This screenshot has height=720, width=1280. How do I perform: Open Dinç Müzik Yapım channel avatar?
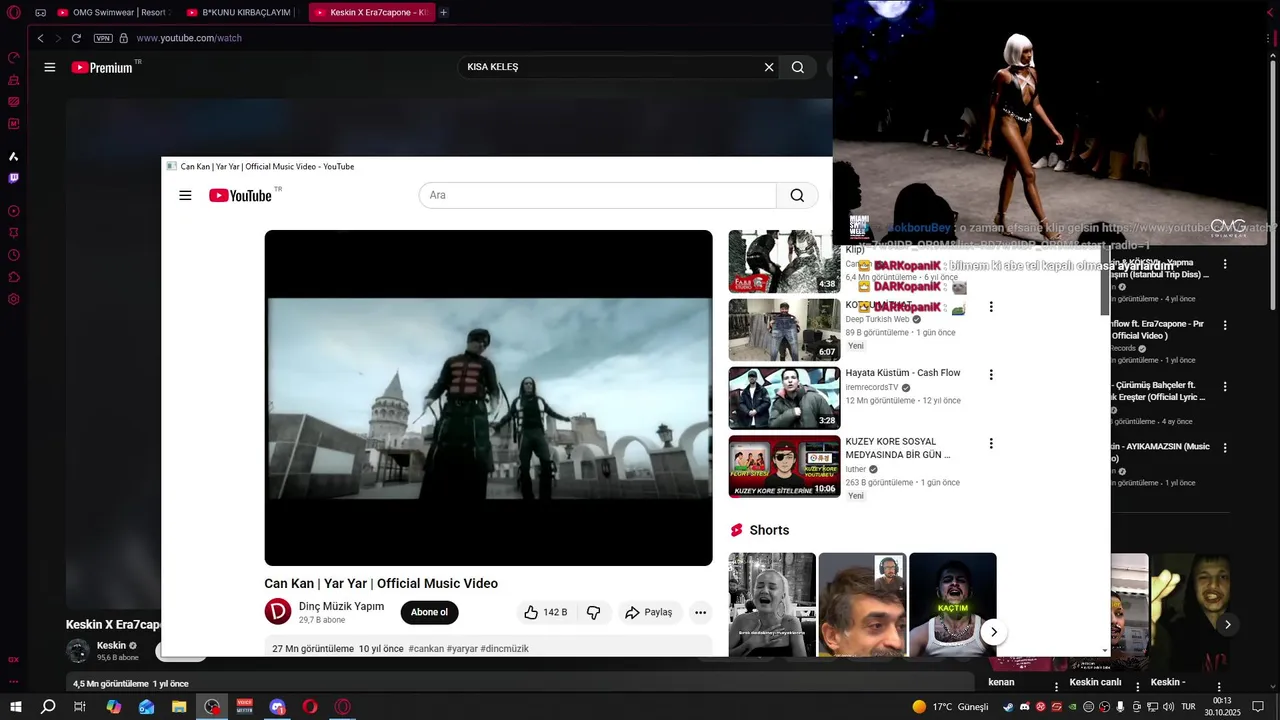pos(278,611)
